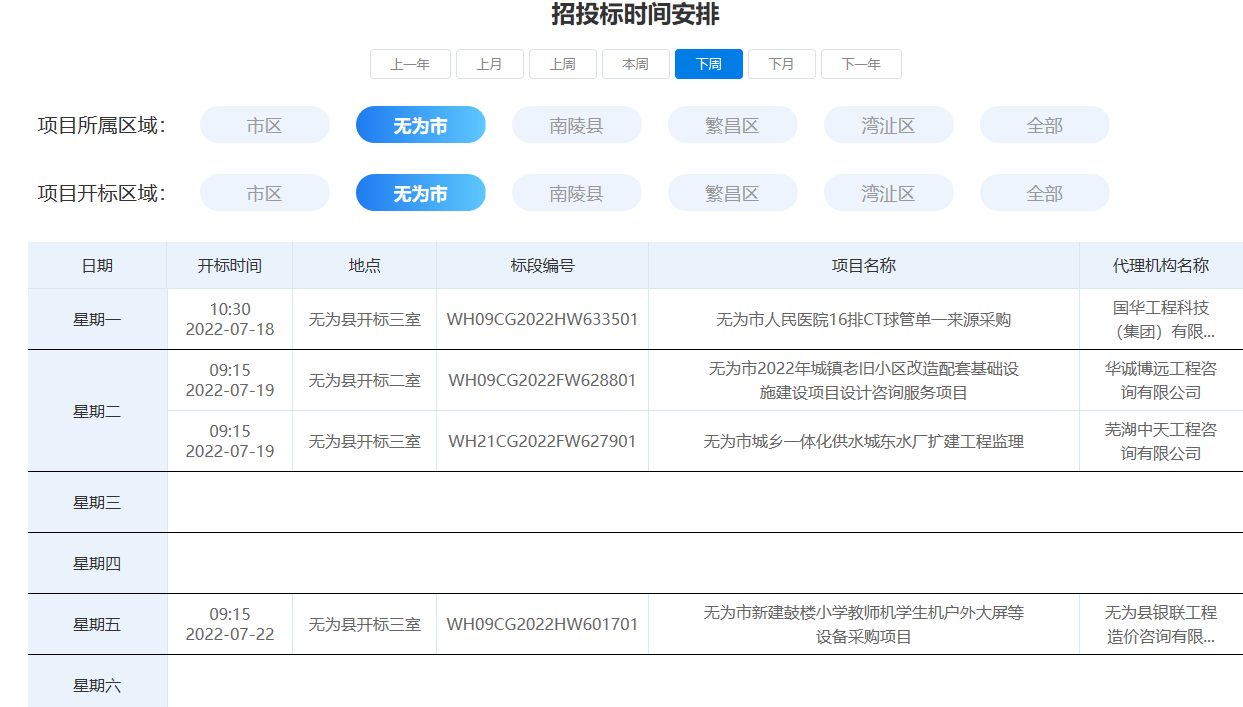Choose 湾沚区 under 项目开标区域

pyautogui.click(x=888, y=193)
